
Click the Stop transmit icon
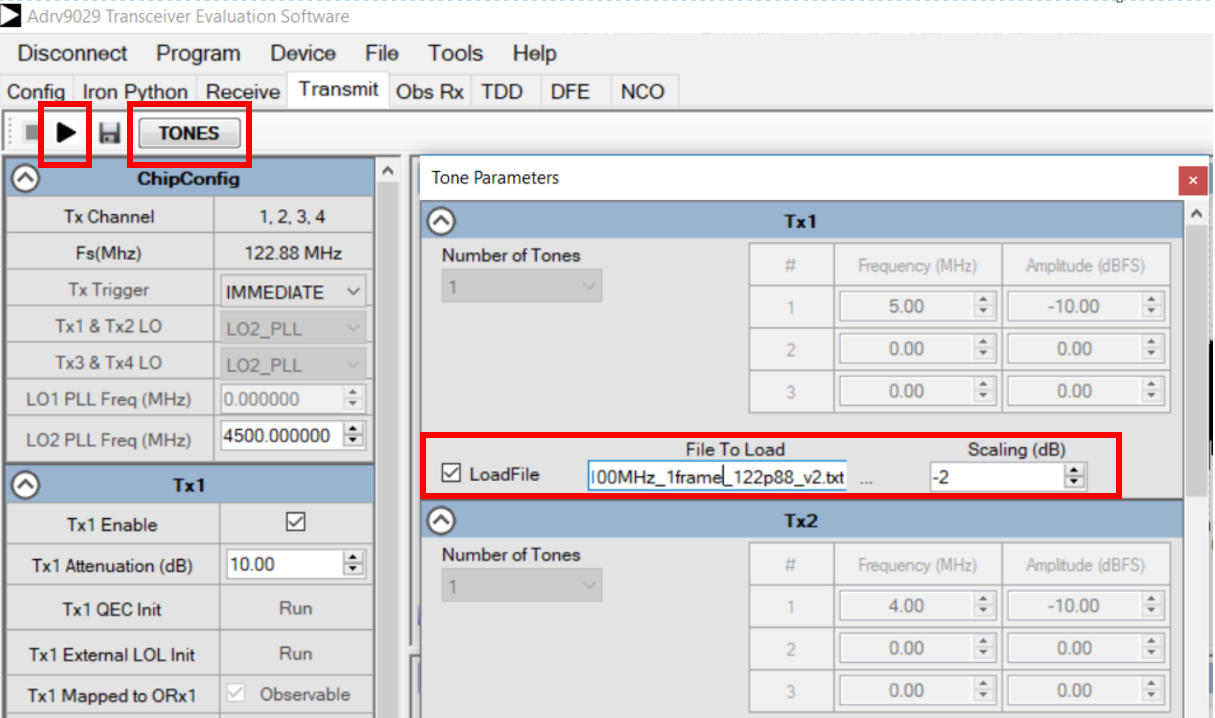pyautogui.click(x=31, y=132)
